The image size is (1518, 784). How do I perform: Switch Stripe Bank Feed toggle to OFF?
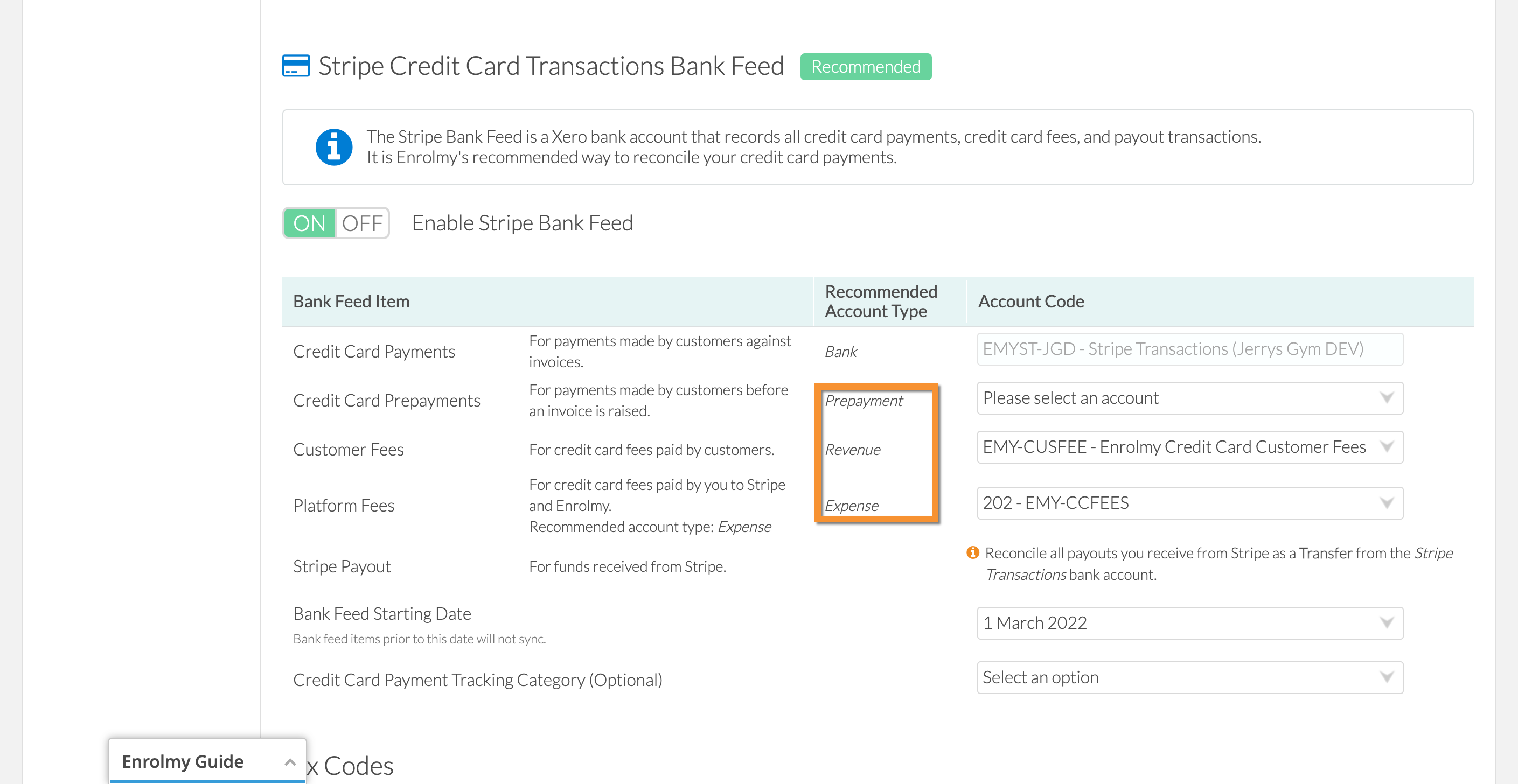362,223
